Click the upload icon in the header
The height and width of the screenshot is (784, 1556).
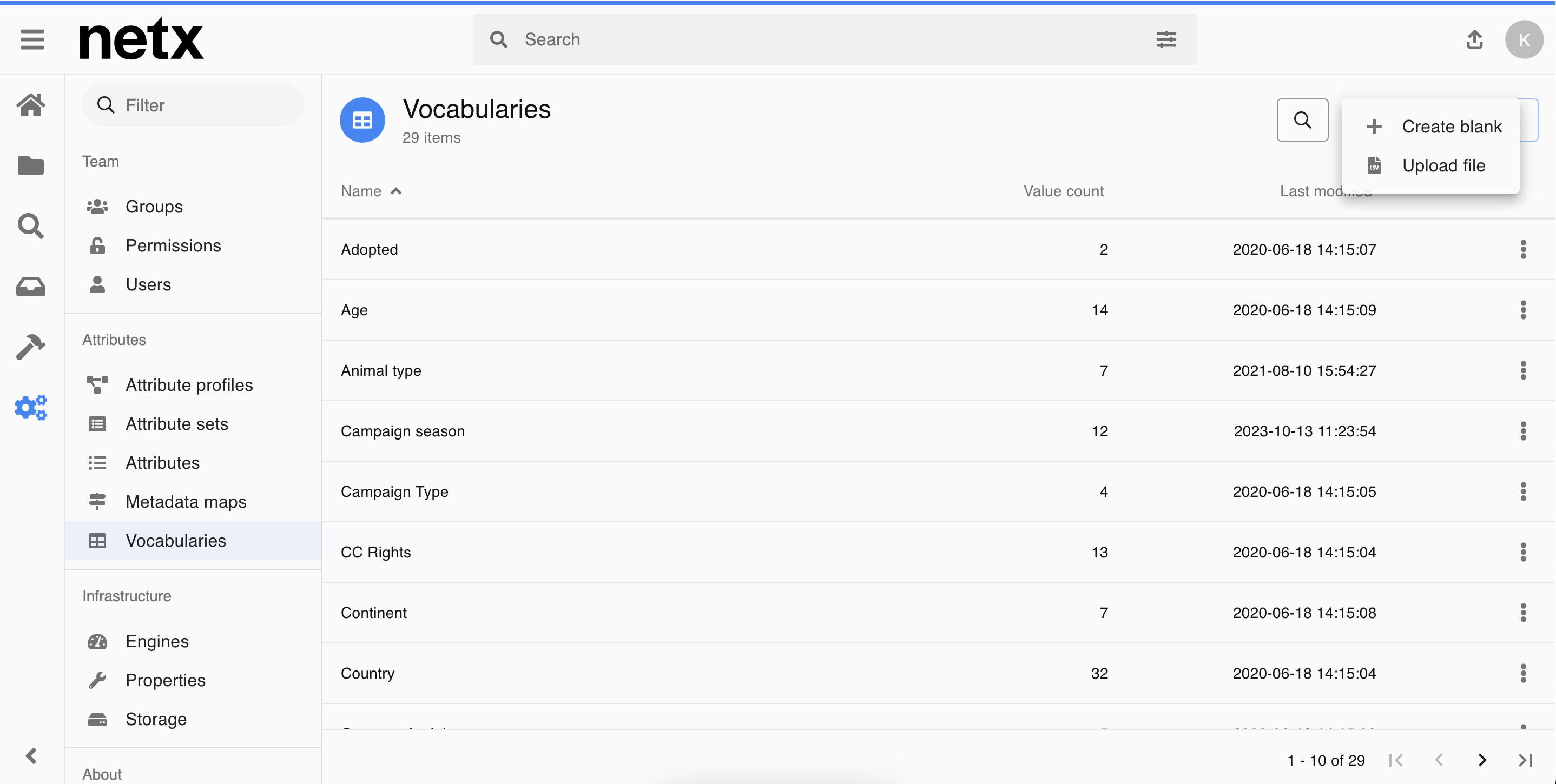1474,40
